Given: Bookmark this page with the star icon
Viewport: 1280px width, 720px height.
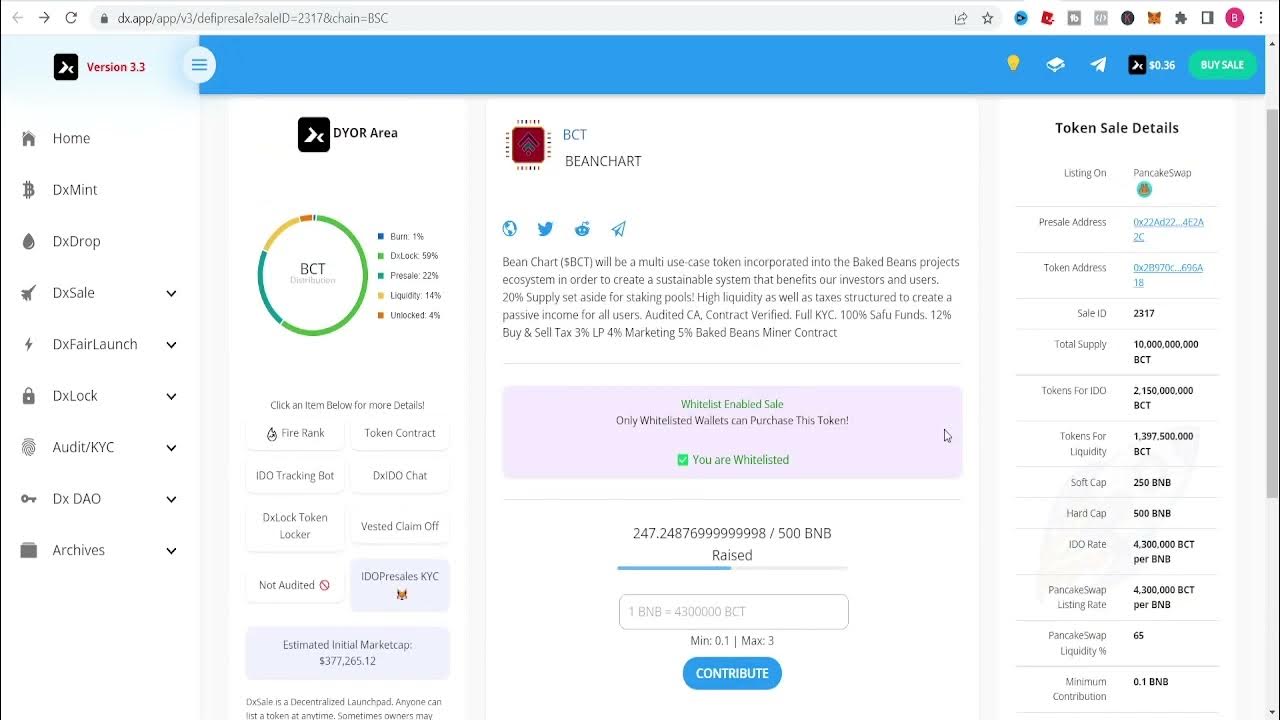Looking at the screenshot, I should 988,18.
